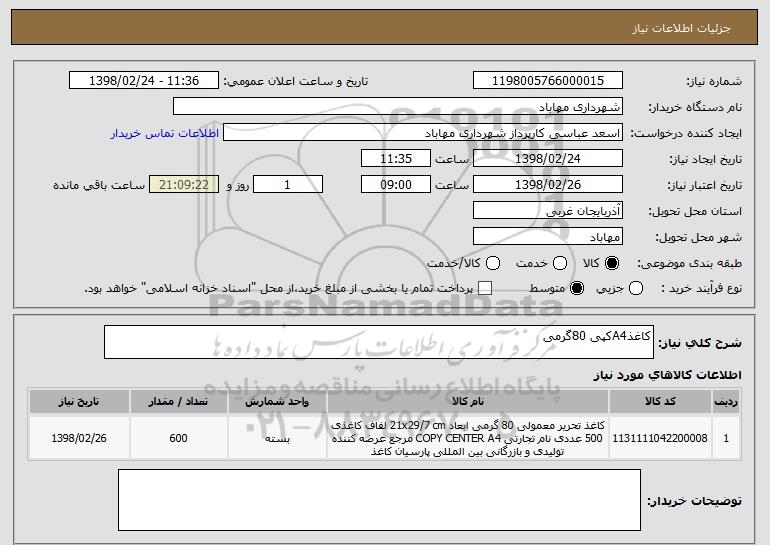The height and width of the screenshot is (545, 770).
Task: Click the واحد شمارش column header
Action: 277,402
